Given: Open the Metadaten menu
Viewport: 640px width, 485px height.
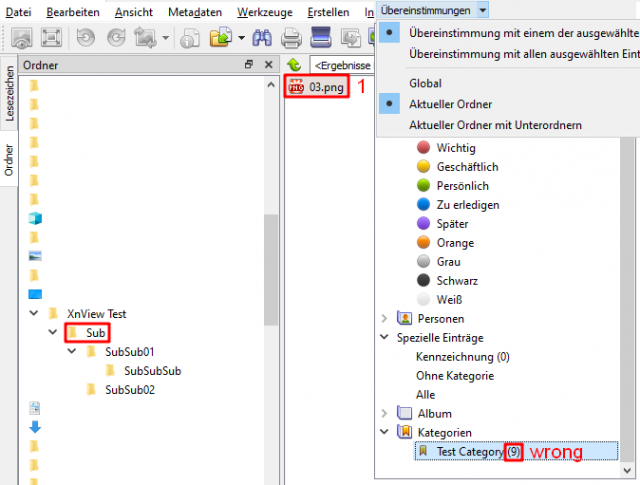Looking at the screenshot, I should [x=195, y=12].
